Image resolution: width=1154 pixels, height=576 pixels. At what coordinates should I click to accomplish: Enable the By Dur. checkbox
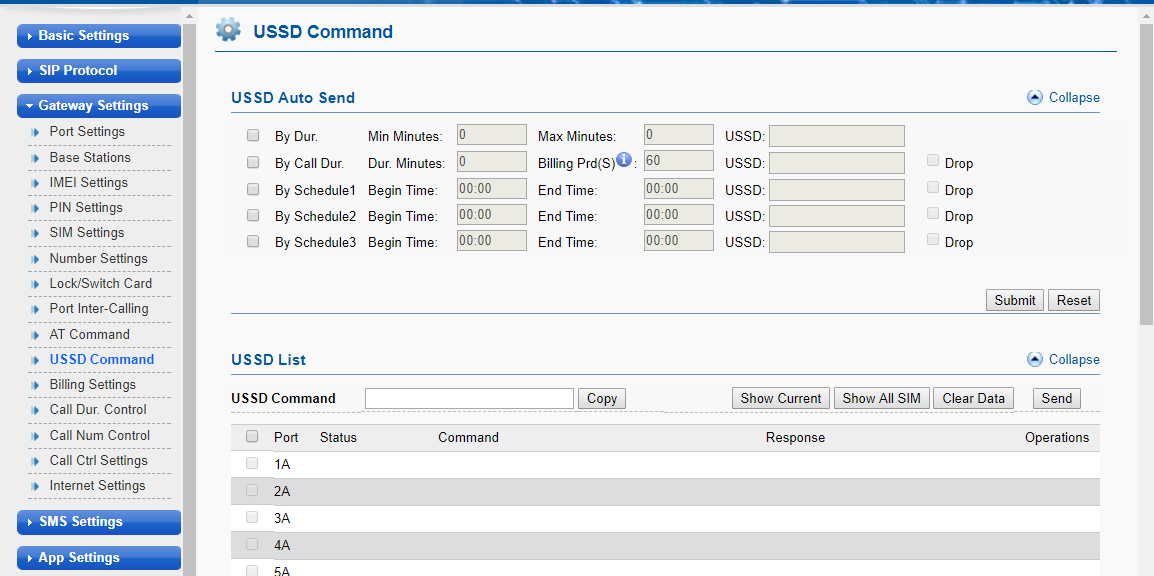point(253,135)
